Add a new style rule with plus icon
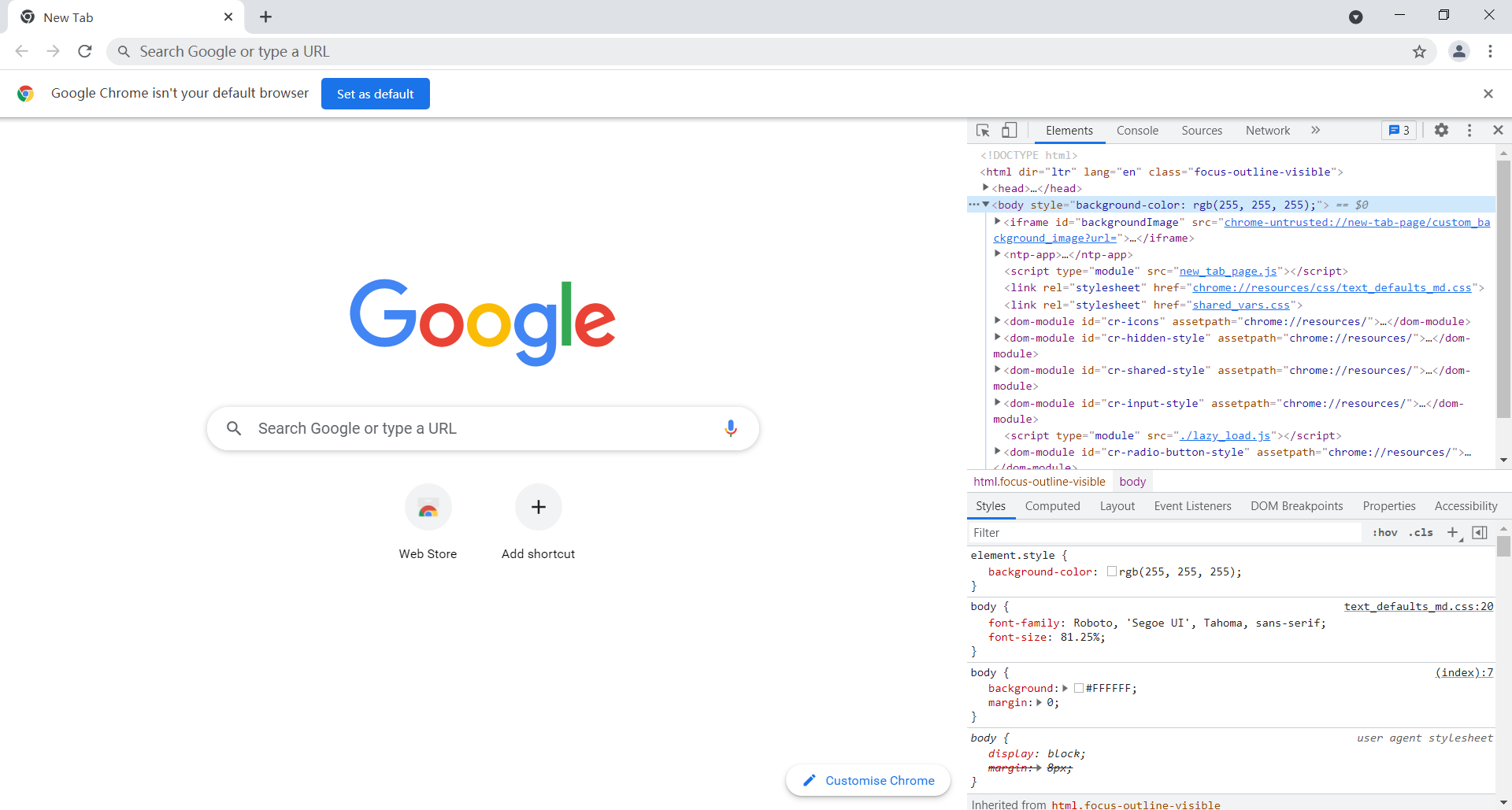Viewport: 1512px width, 810px height. pyautogui.click(x=1453, y=533)
